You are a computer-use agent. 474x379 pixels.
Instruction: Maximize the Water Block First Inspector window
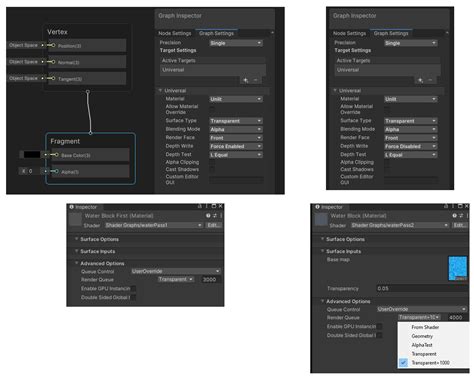214,206
